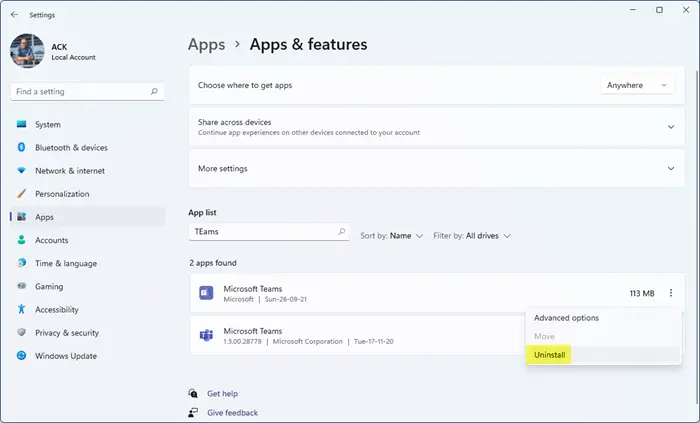Click the Time & language globe icon
Viewport: 700px width, 423px height.
point(21,263)
